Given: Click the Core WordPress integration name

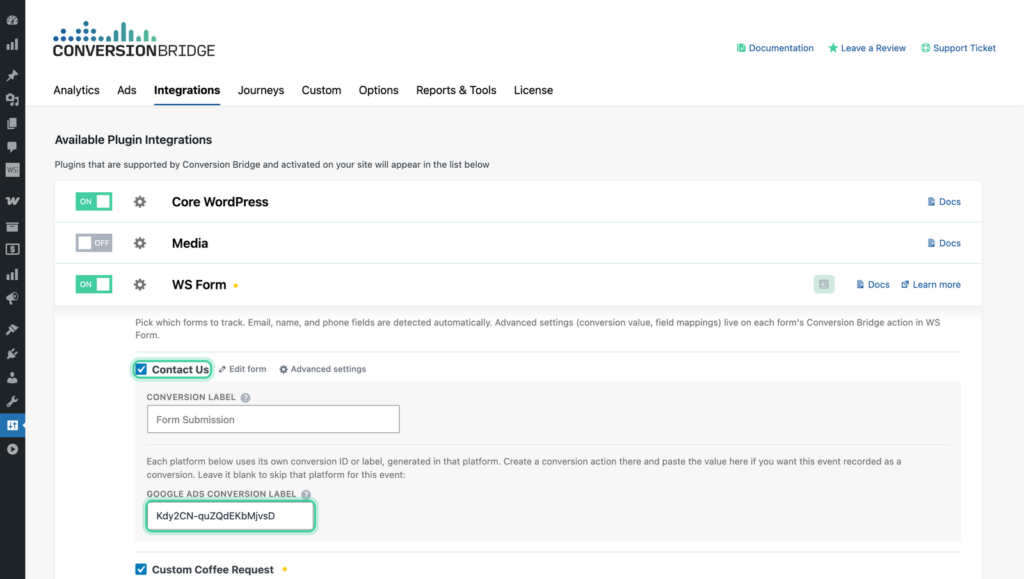Looking at the screenshot, I should 220,202.
